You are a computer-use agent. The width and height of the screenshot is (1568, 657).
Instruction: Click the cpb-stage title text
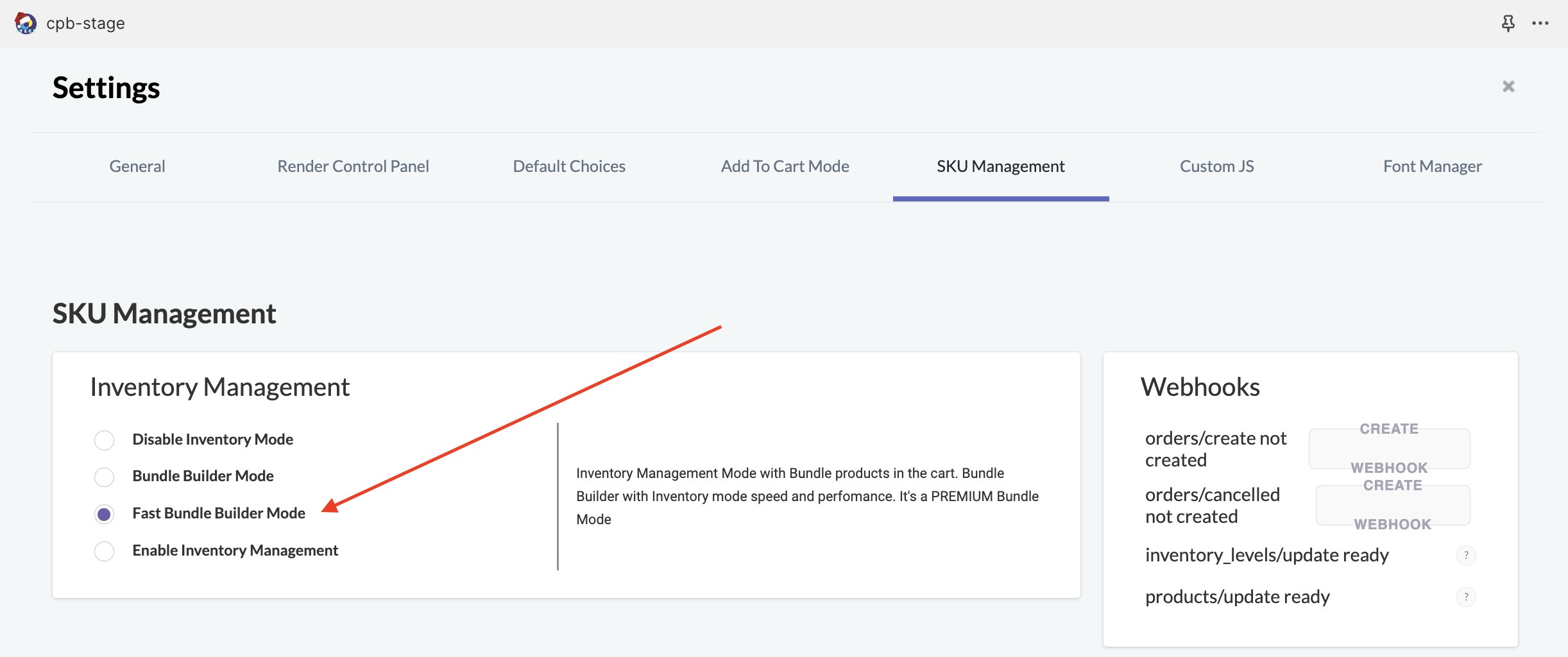point(85,23)
